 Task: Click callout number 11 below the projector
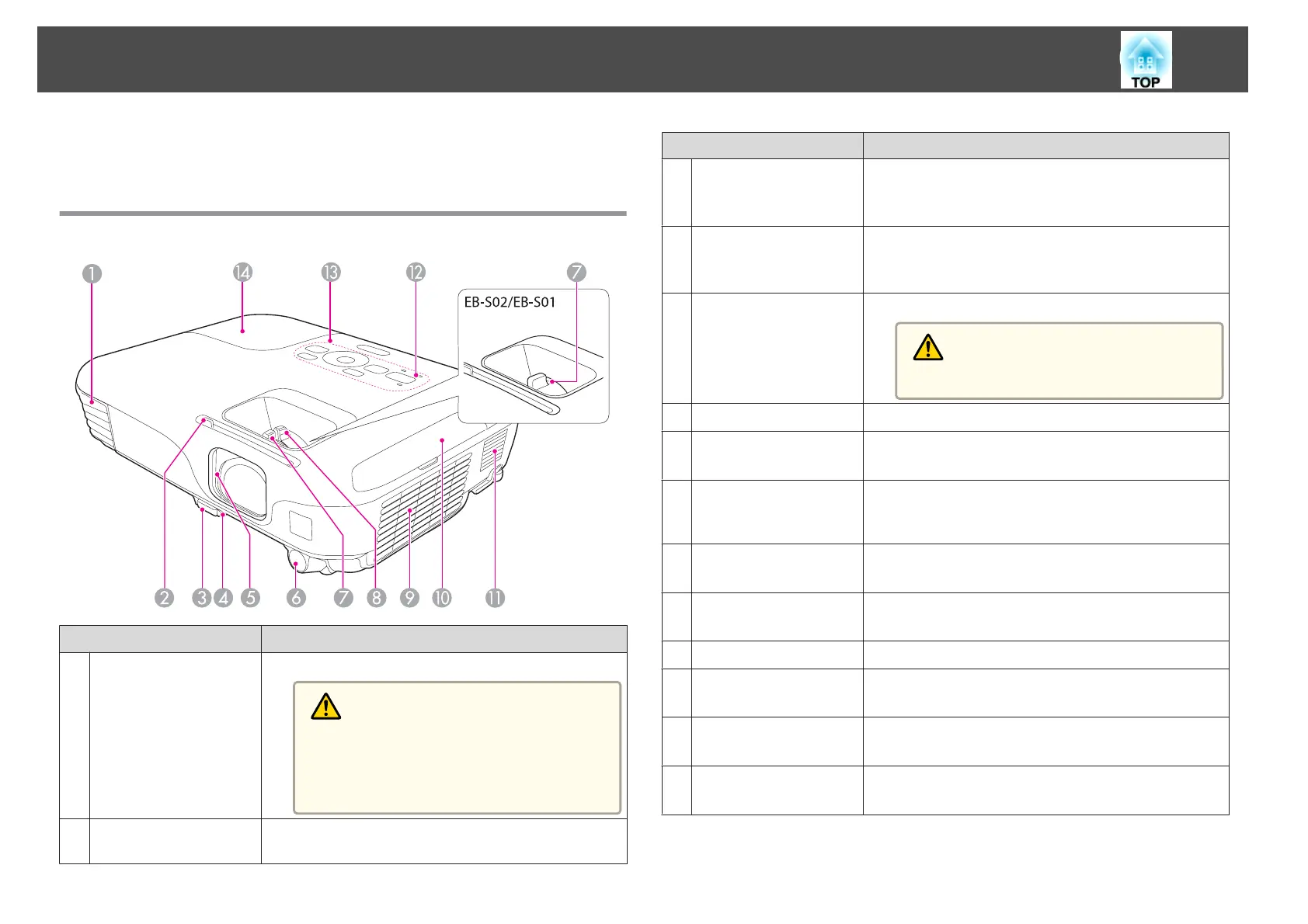point(495,597)
